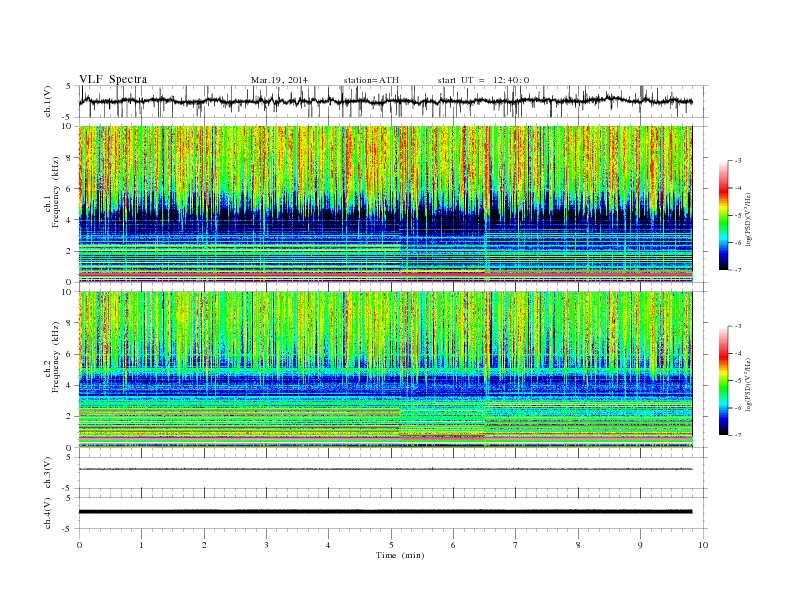Click the log(PSD) label beside ch.2 color bar

(x=750, y=385)
